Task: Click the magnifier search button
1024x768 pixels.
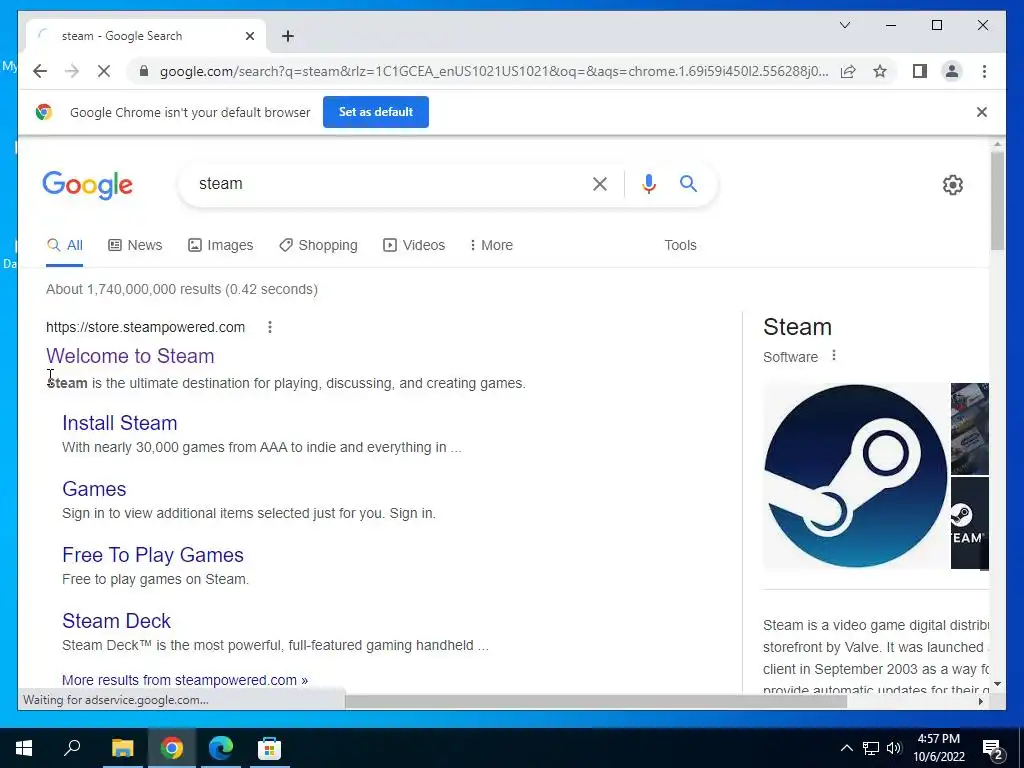Action: 688,184
